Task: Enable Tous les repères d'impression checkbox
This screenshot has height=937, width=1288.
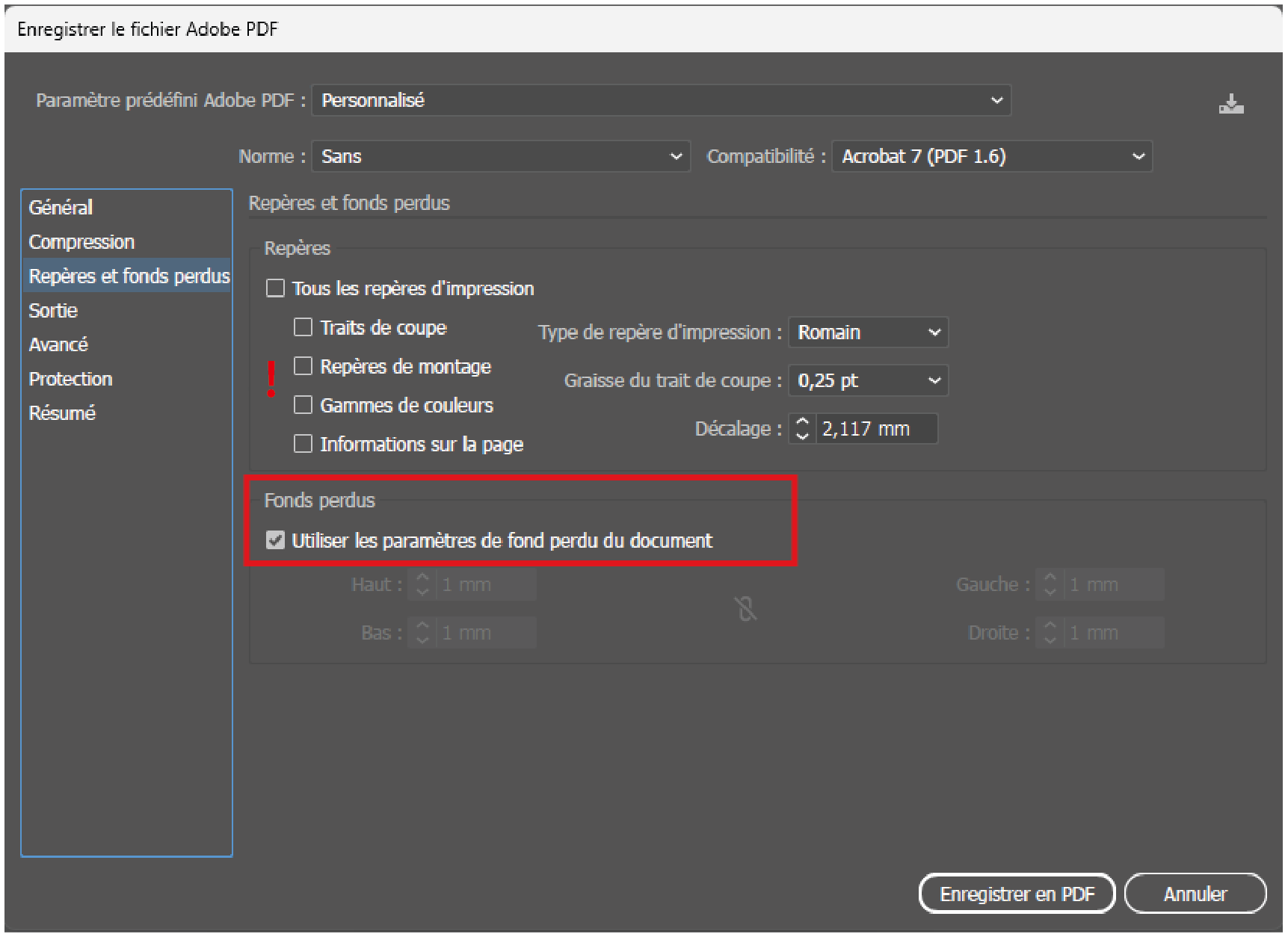Action: 276,288
